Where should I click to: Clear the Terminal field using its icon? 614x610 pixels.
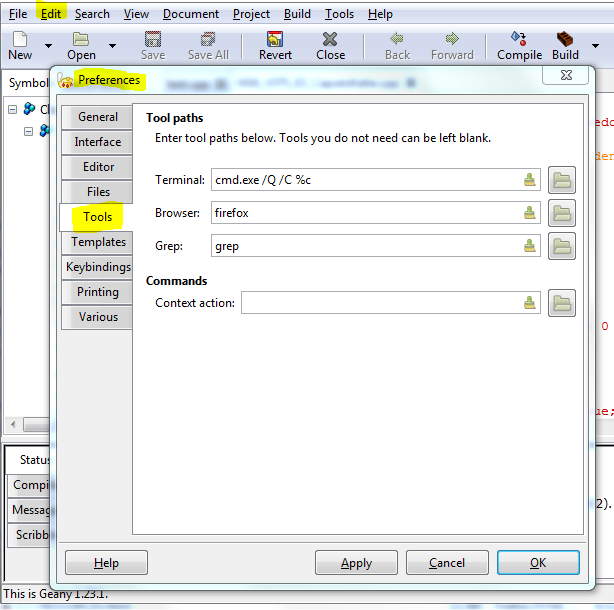(x=530, y=180)
